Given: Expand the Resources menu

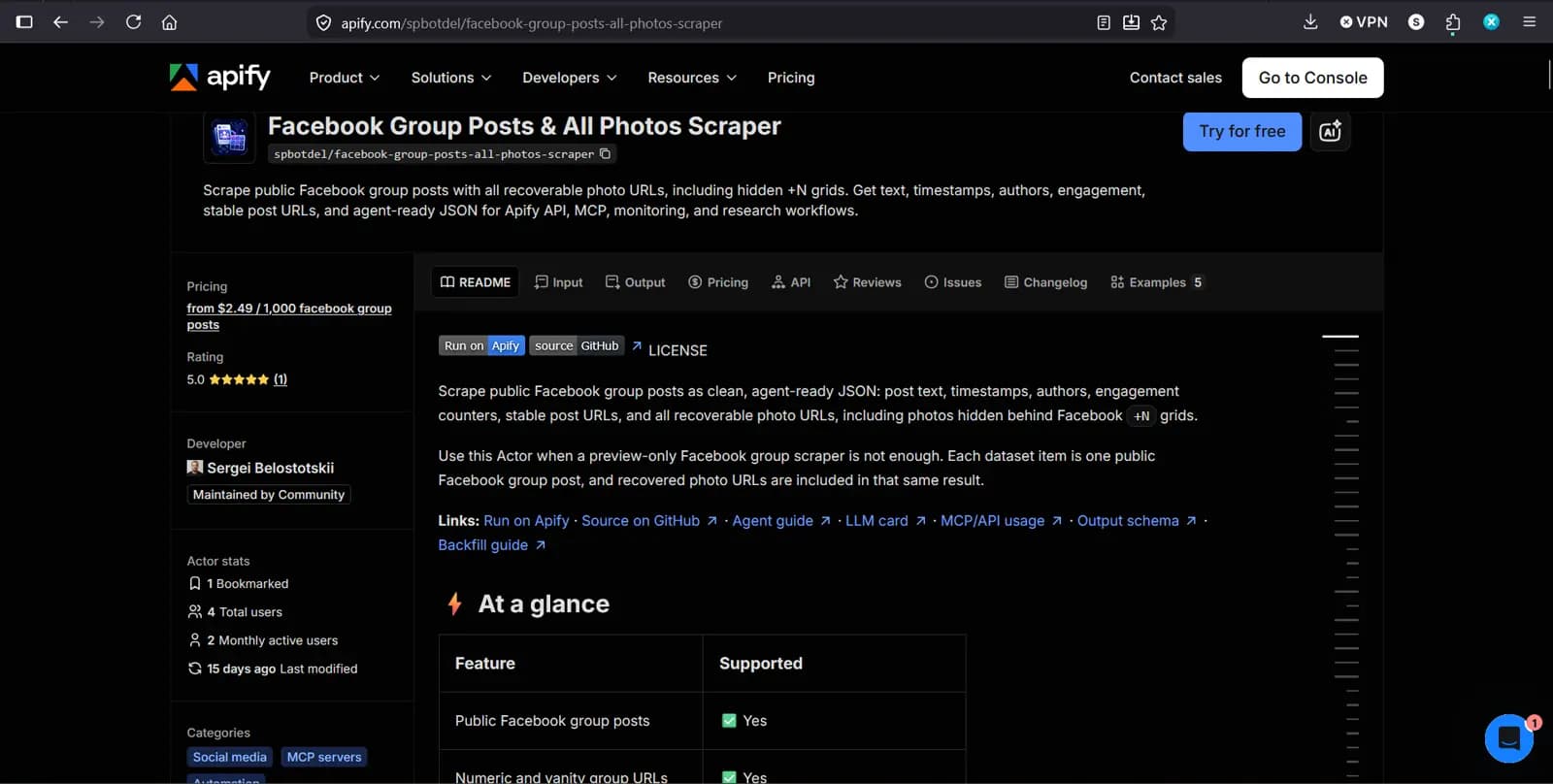Looking at the screenshot, I should 692,78.
